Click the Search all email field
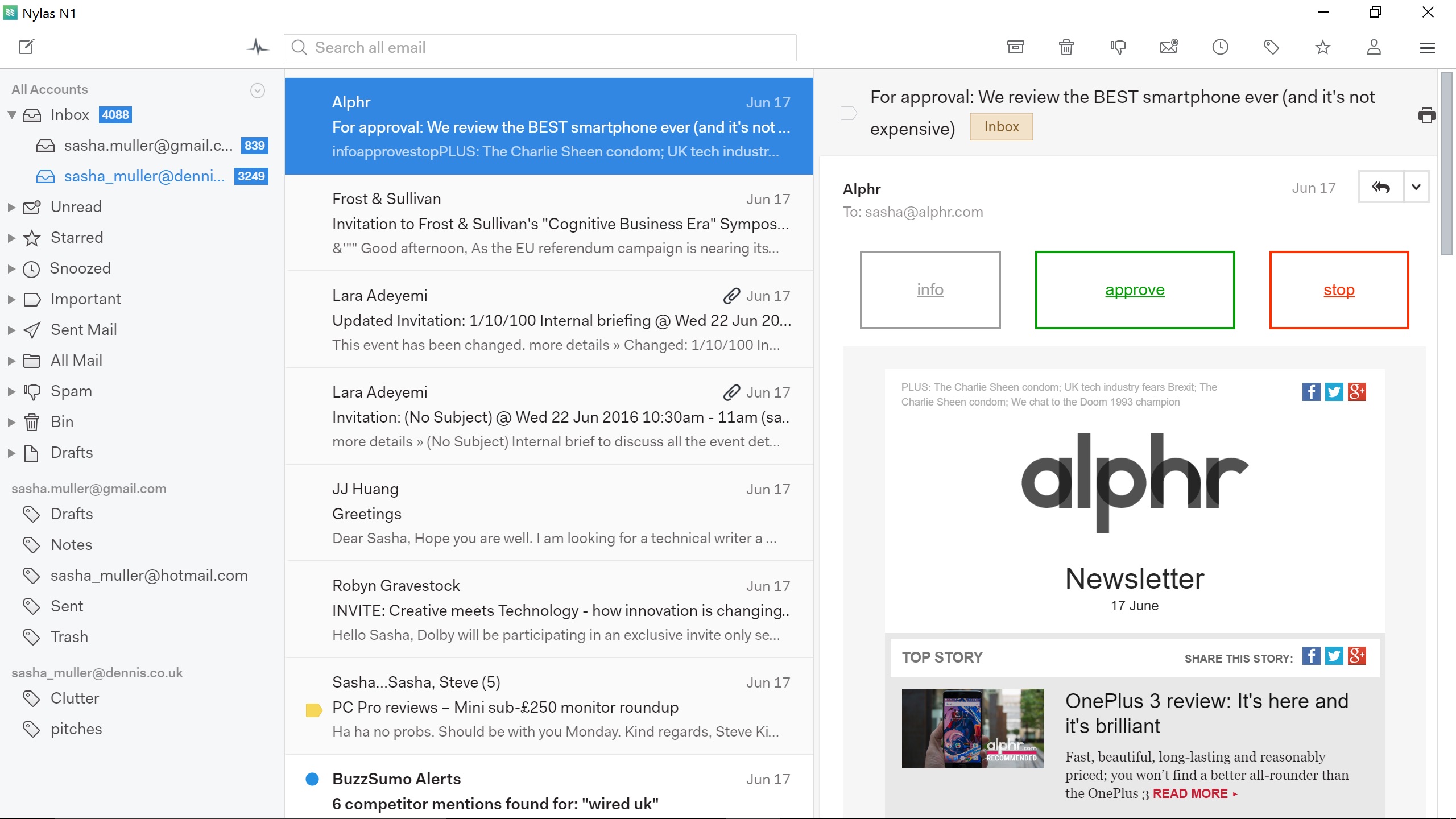Image resolution: width=1456 pixels, height=819 pixels. pyautogui.click(x=540, y=48)
